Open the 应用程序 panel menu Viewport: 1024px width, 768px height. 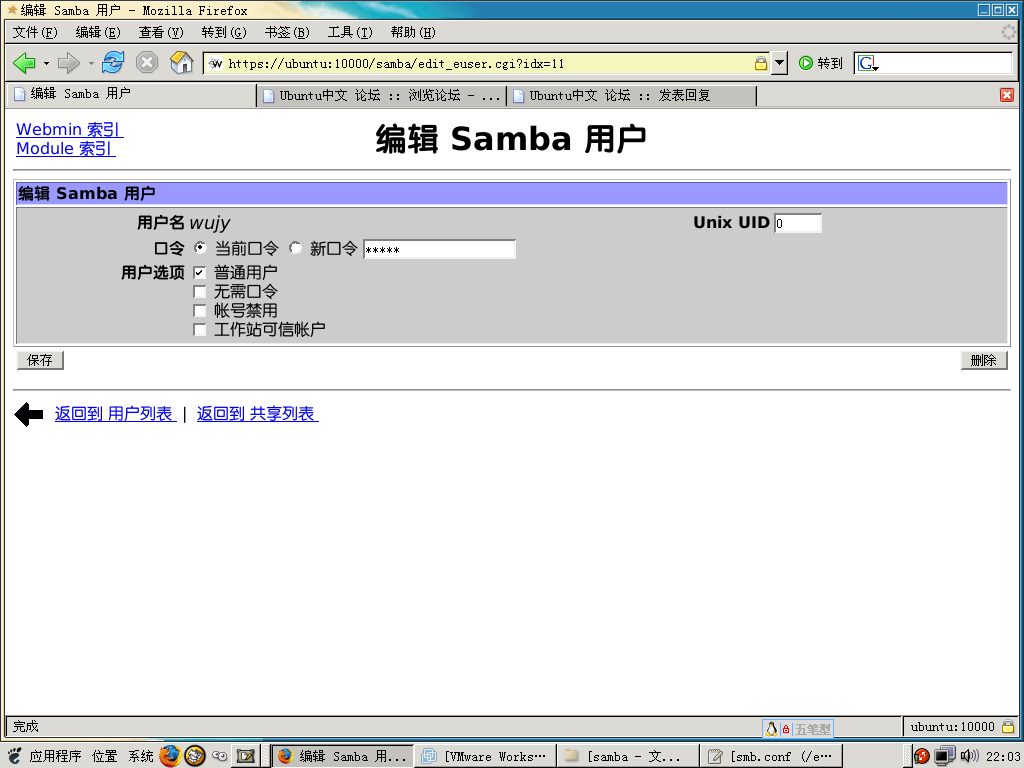tap(56, 756)
